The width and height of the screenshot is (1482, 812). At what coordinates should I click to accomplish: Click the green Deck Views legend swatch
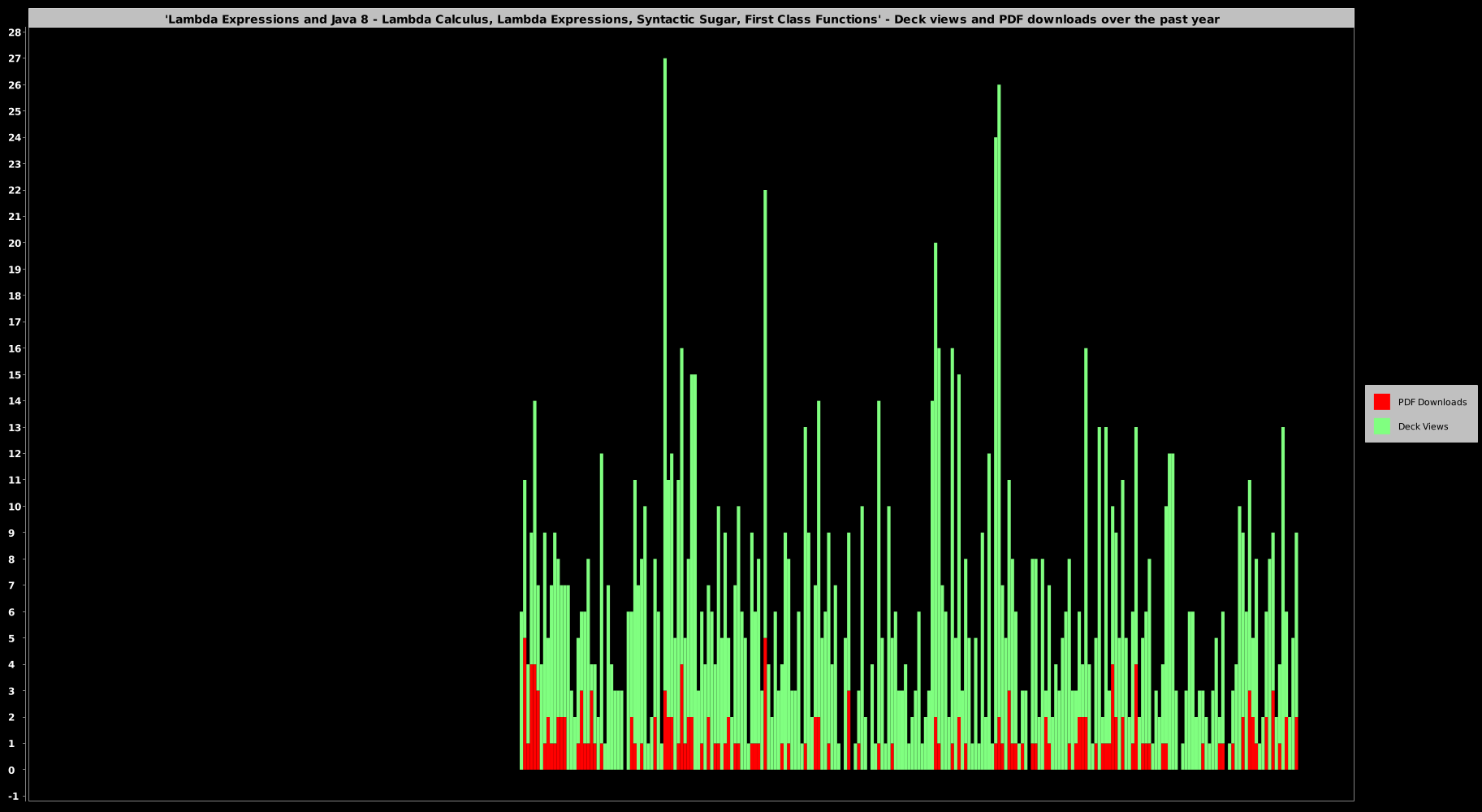tap(1381, 426)
